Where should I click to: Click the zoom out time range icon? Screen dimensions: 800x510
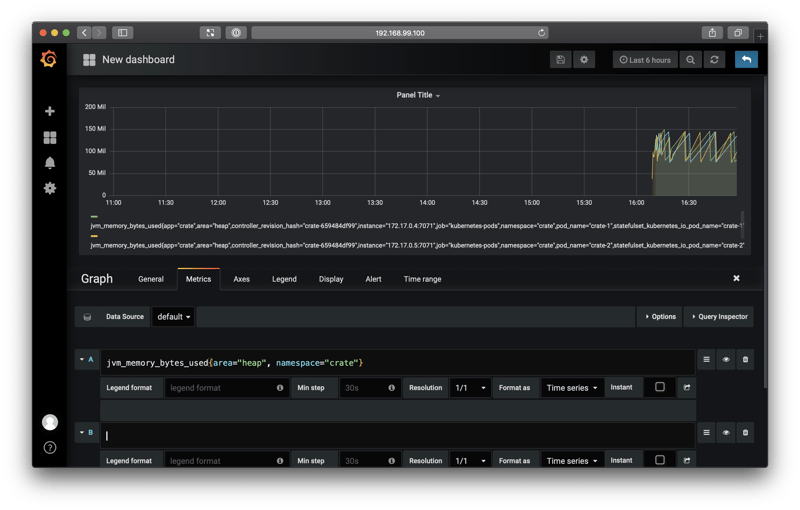tap(690, 60)
